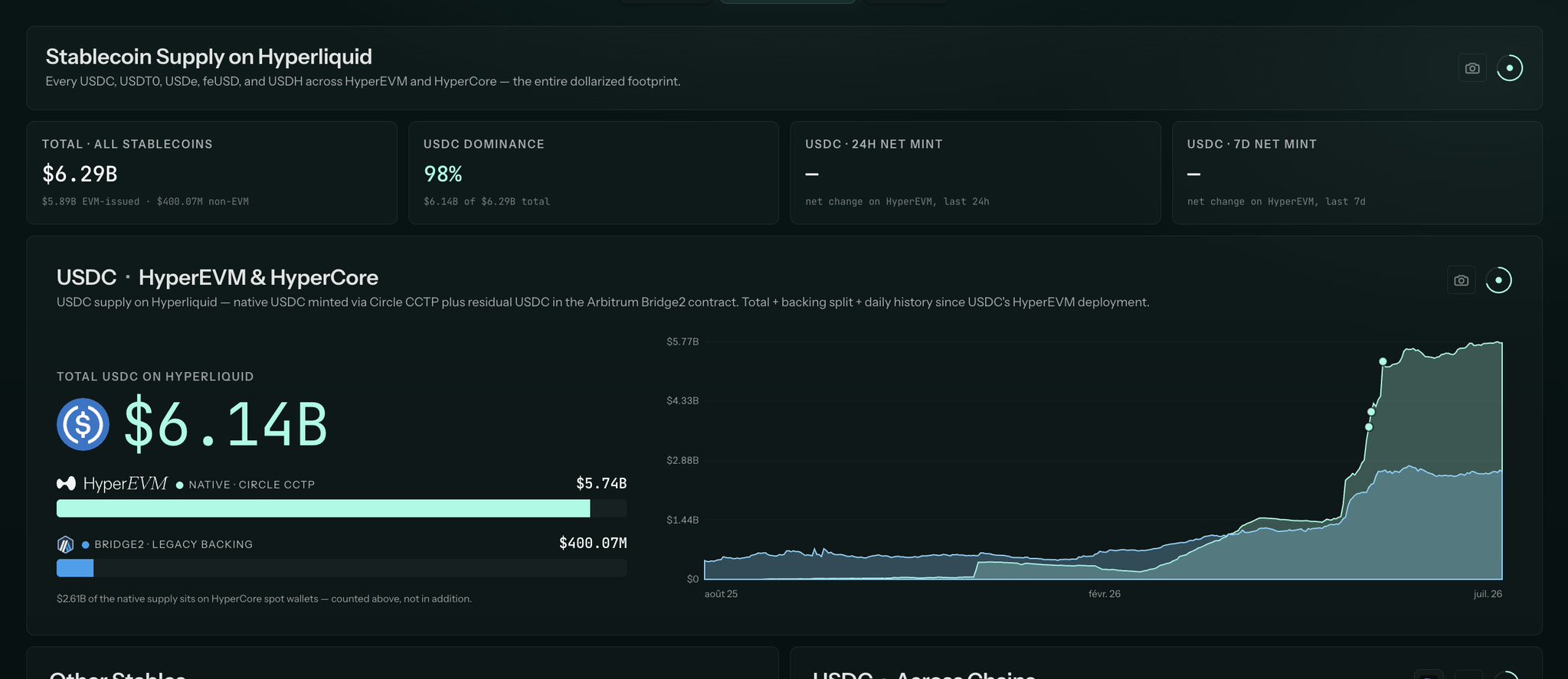1568x679 pixels.
Task: Click the $6.29B total stablecoins value
Action: pyautogui.click(x=80, y=175)
